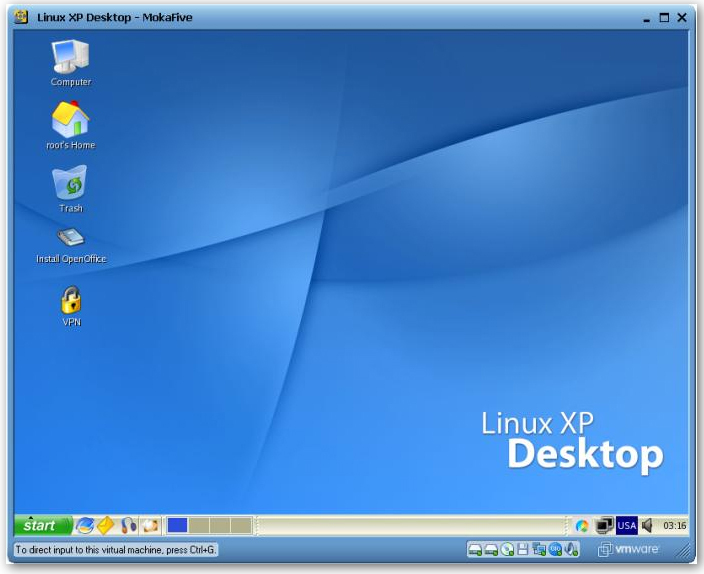Click the 03:16 taskbar clock

point(674,525)
